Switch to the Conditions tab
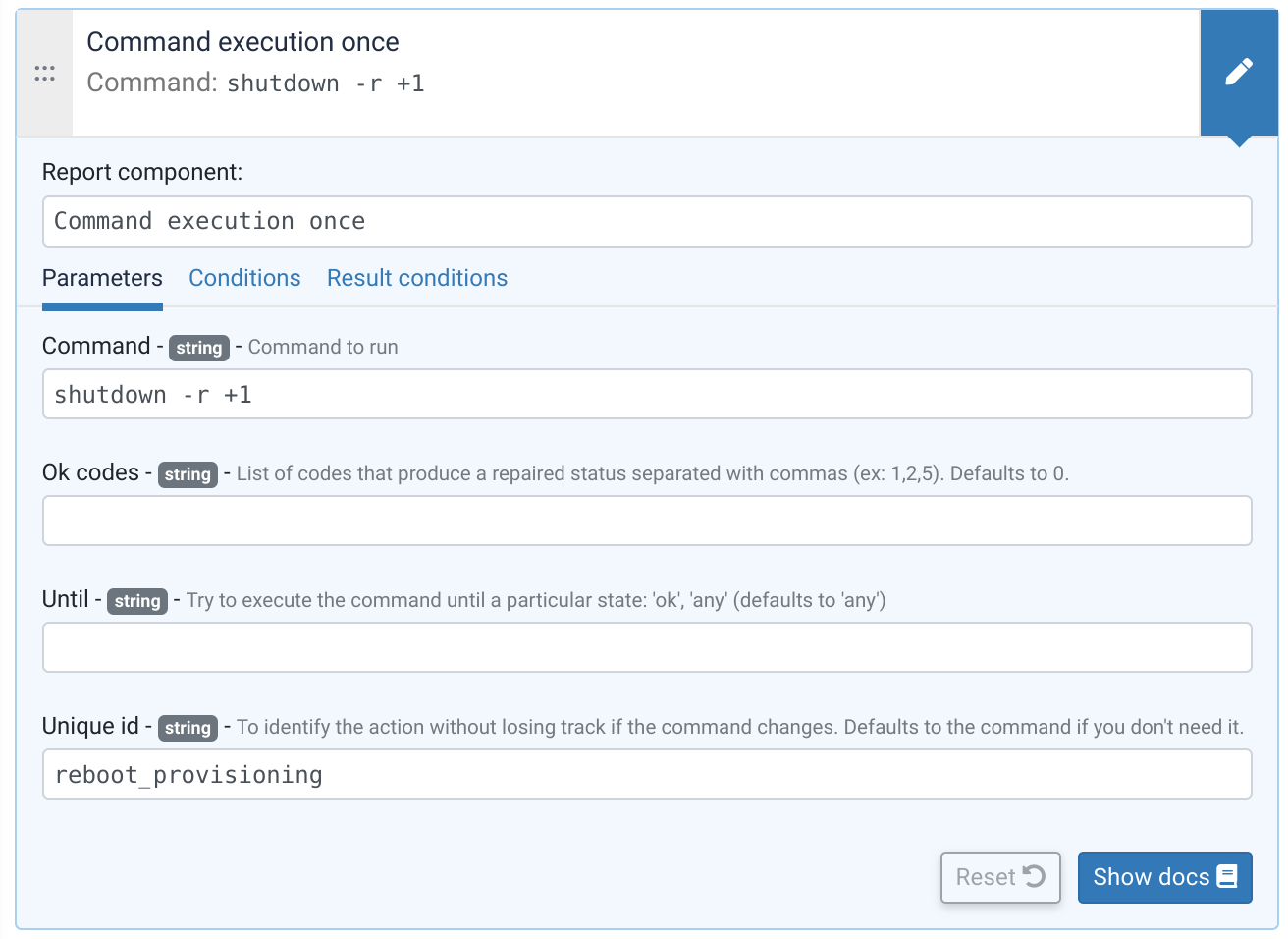The width and height of the screenshot is (1288, 939). 244,278
